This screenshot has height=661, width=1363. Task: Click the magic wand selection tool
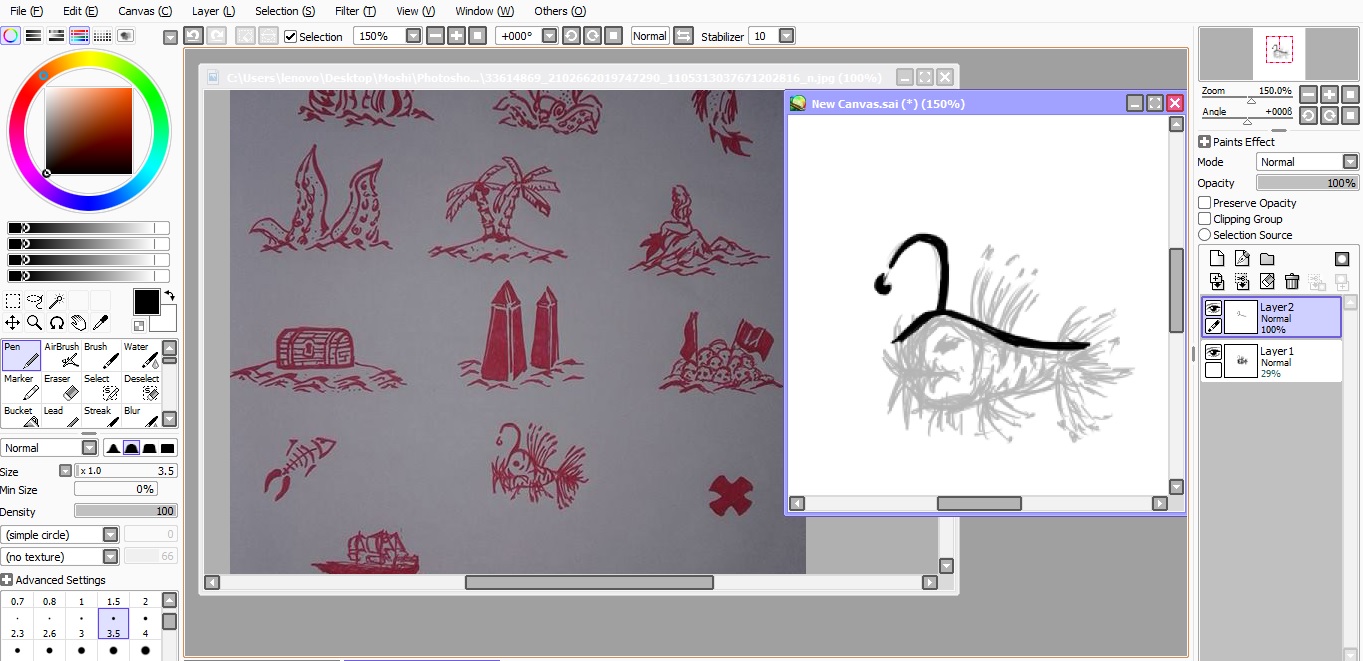click(x=56, y=300)
